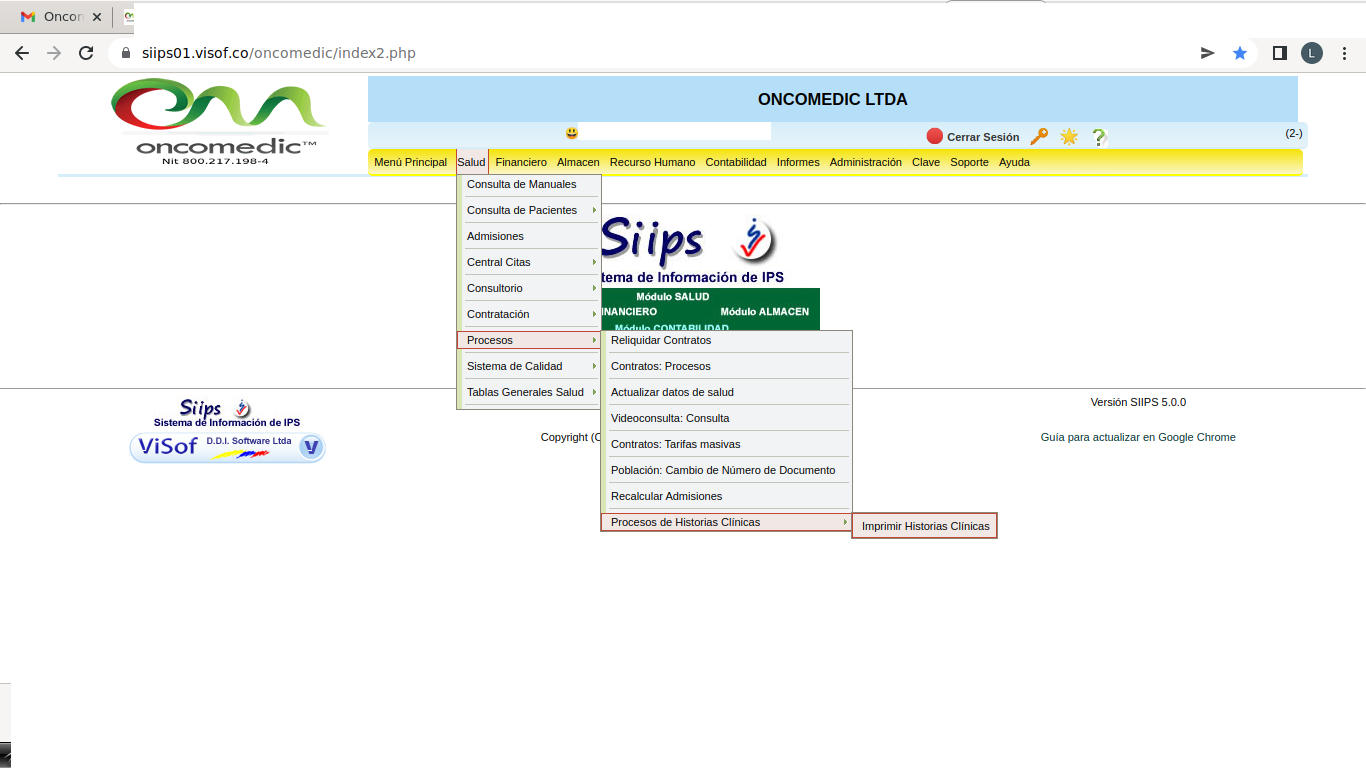Click the smiley face icon in header
The height and width of the screenshot is (768, 1366).
point(572,133)
